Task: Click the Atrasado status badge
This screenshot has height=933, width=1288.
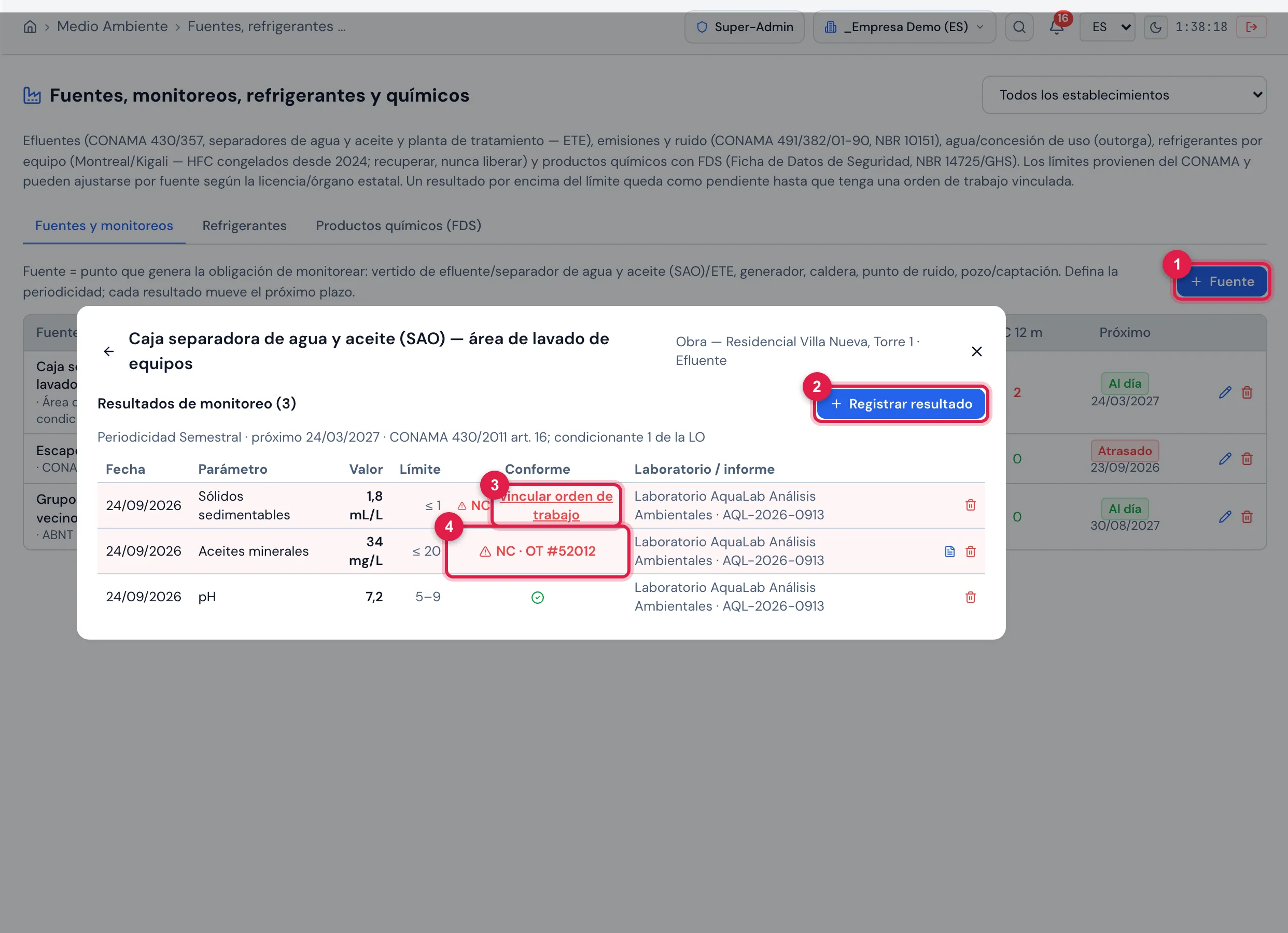Action: tap(1125, 450)
